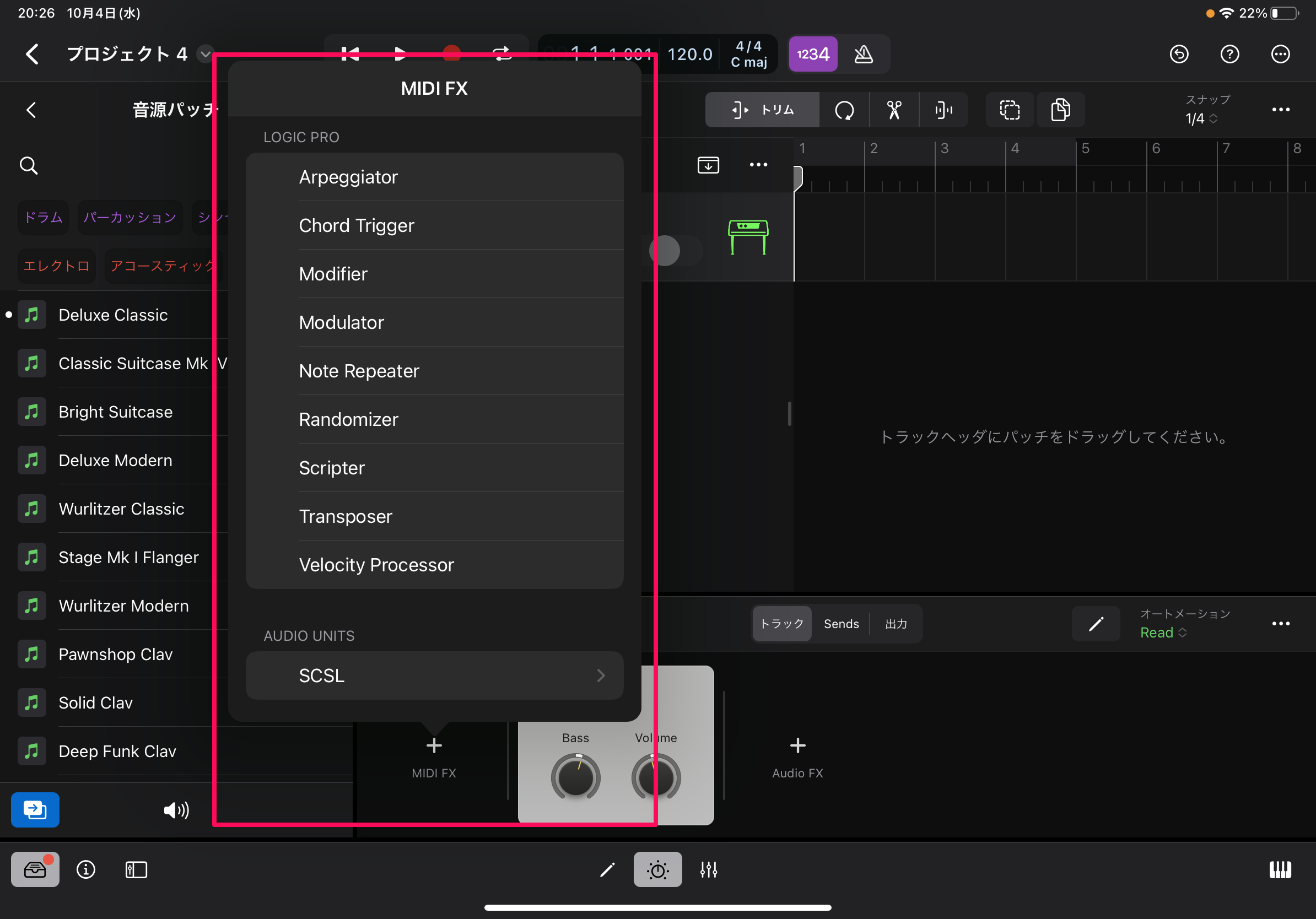Screen dimensions: 1316x919
Task: Filter by ドラム tag
Action: click(43, 217)
